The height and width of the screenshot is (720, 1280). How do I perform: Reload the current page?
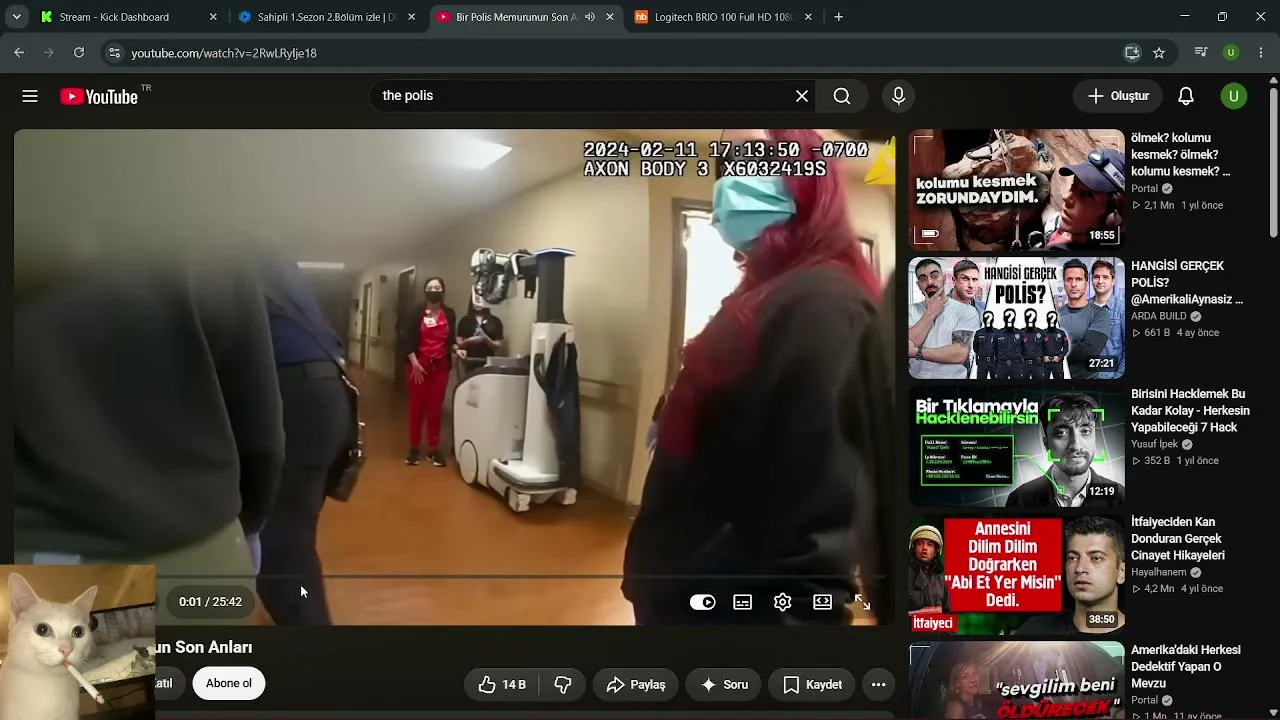point(79,53)
